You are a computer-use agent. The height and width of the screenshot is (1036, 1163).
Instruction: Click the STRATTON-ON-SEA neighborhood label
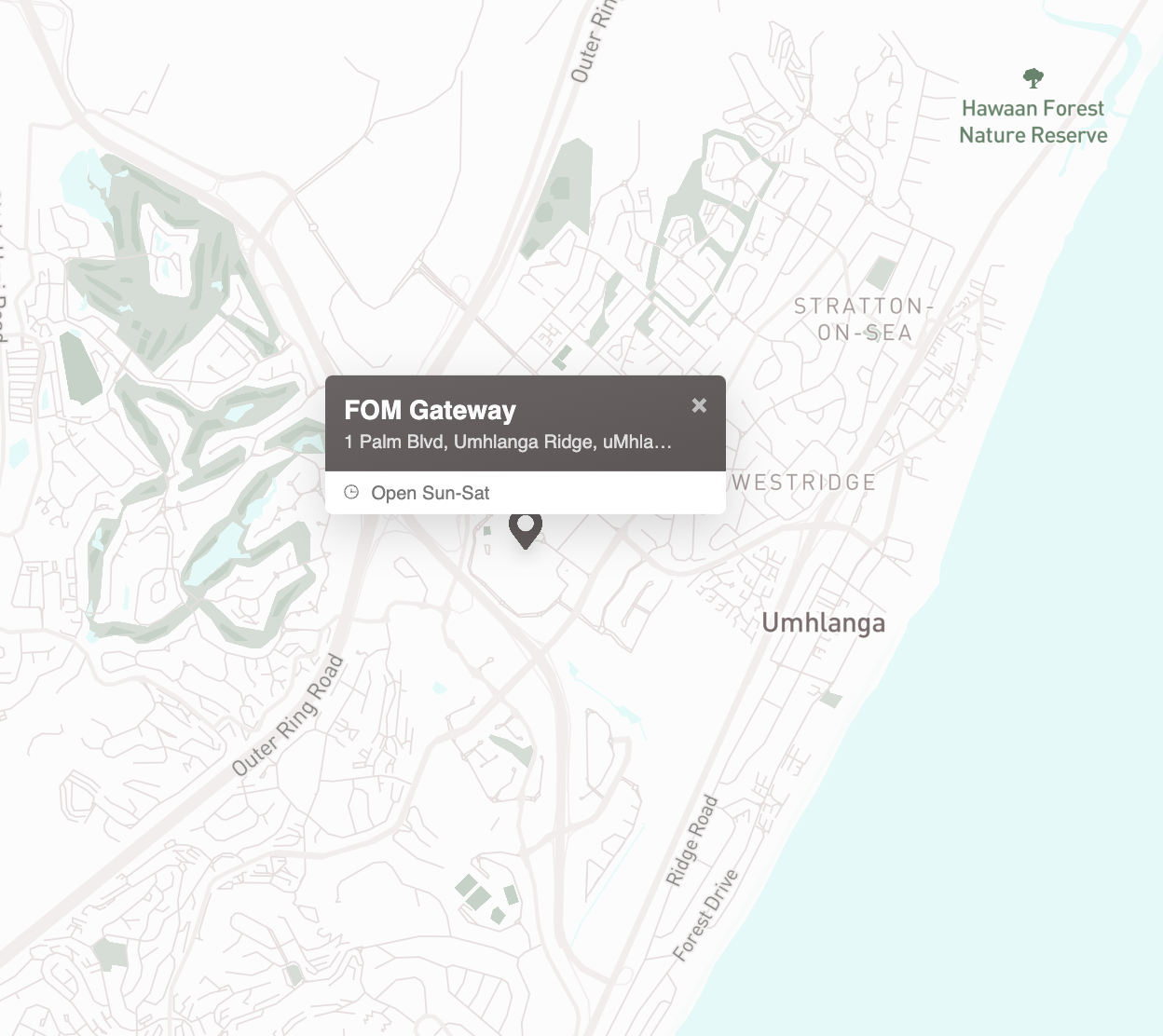[x=864, y=320]
